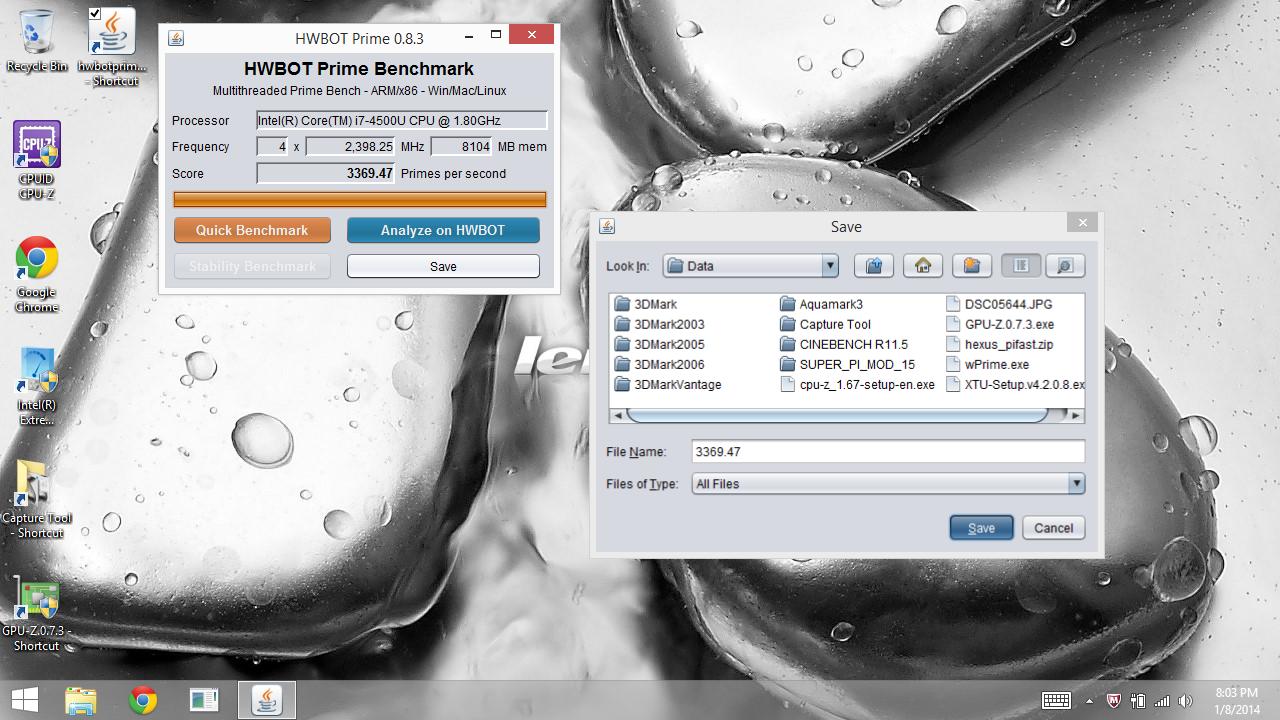Open the Windows Start button

pyautogui.click(x=26, y=700)
